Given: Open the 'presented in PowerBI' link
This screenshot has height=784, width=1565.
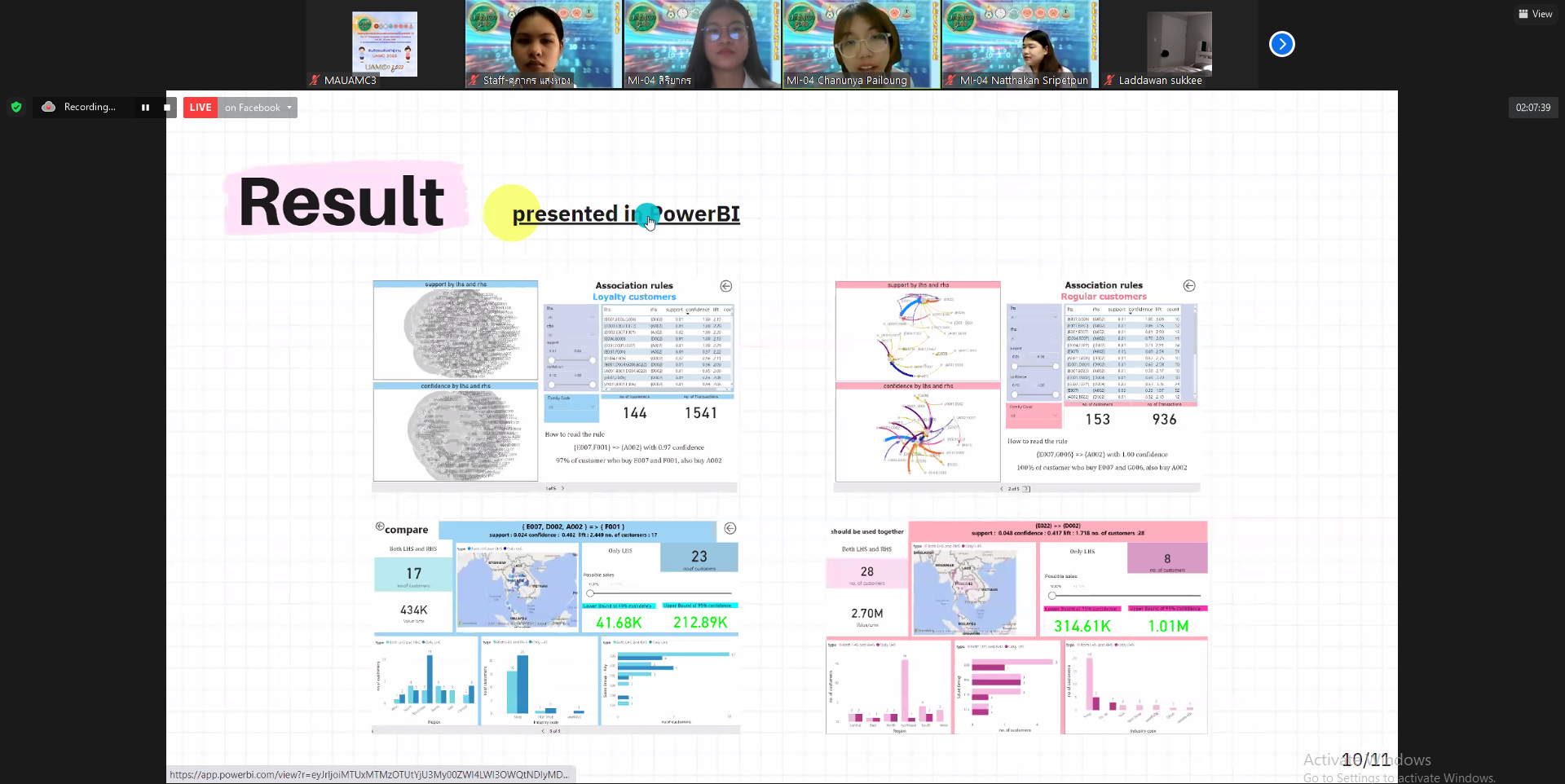Looking at the screenshot, I should pyautogui.click(x=626, y=214).
